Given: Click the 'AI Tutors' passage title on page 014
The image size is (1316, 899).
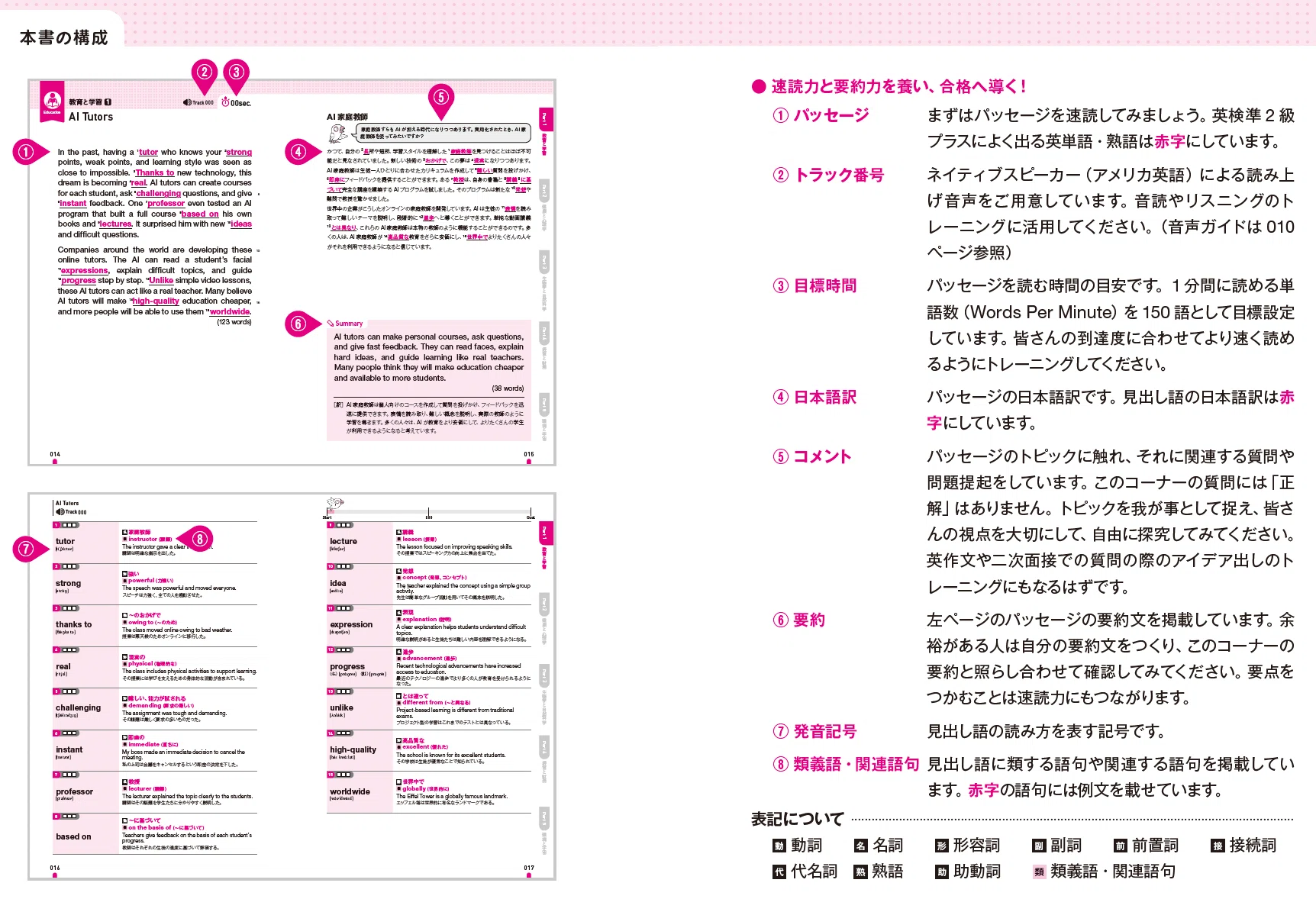Looking at the screenshot, I should [x=91, y=117].
